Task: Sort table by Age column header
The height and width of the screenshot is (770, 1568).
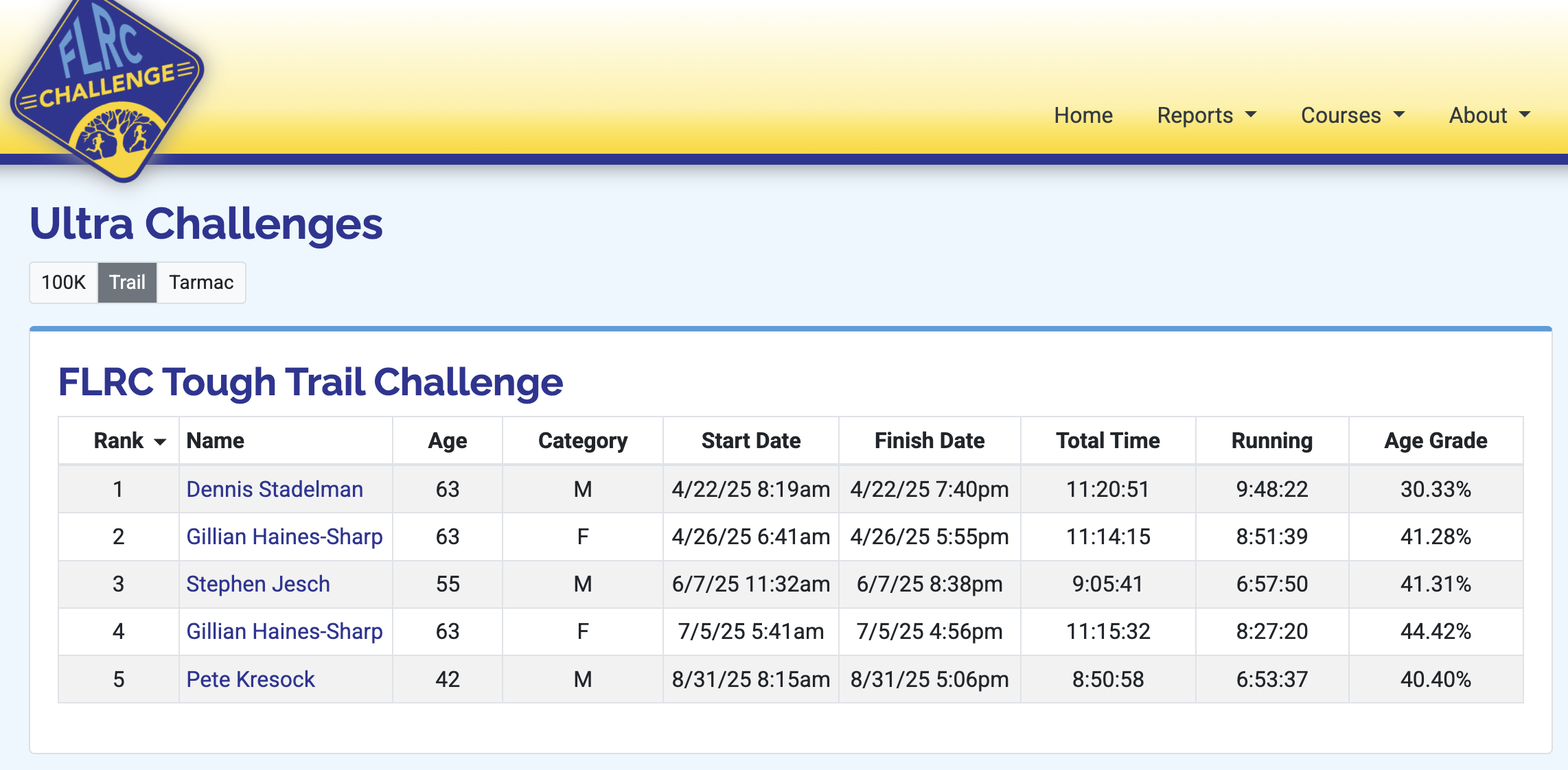Action: (448, 441)
